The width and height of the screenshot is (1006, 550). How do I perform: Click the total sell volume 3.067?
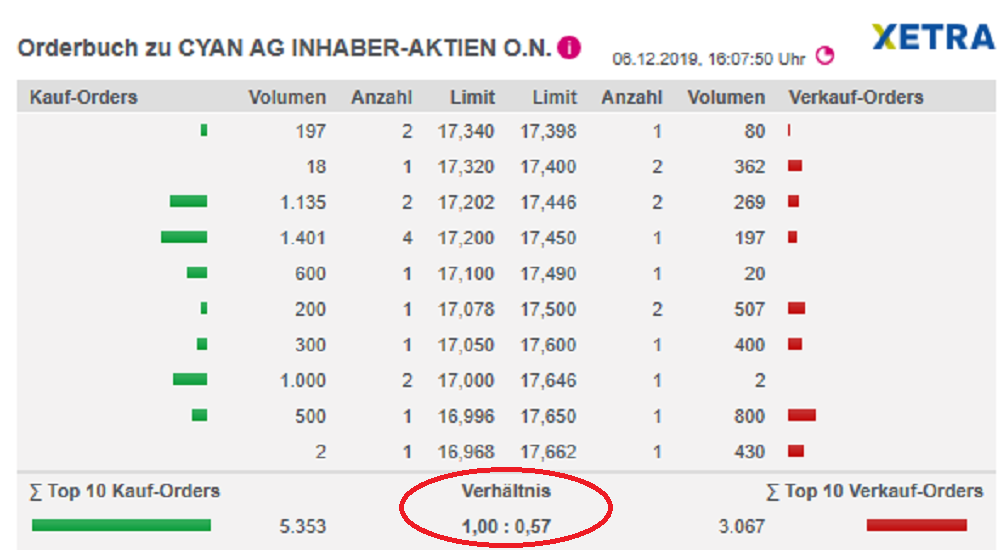(x=741, y=526)
